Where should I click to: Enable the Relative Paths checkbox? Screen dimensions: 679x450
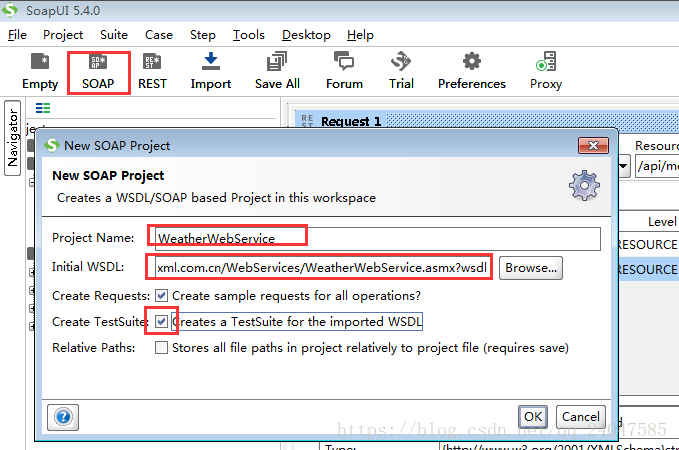[x=162, y=347]
